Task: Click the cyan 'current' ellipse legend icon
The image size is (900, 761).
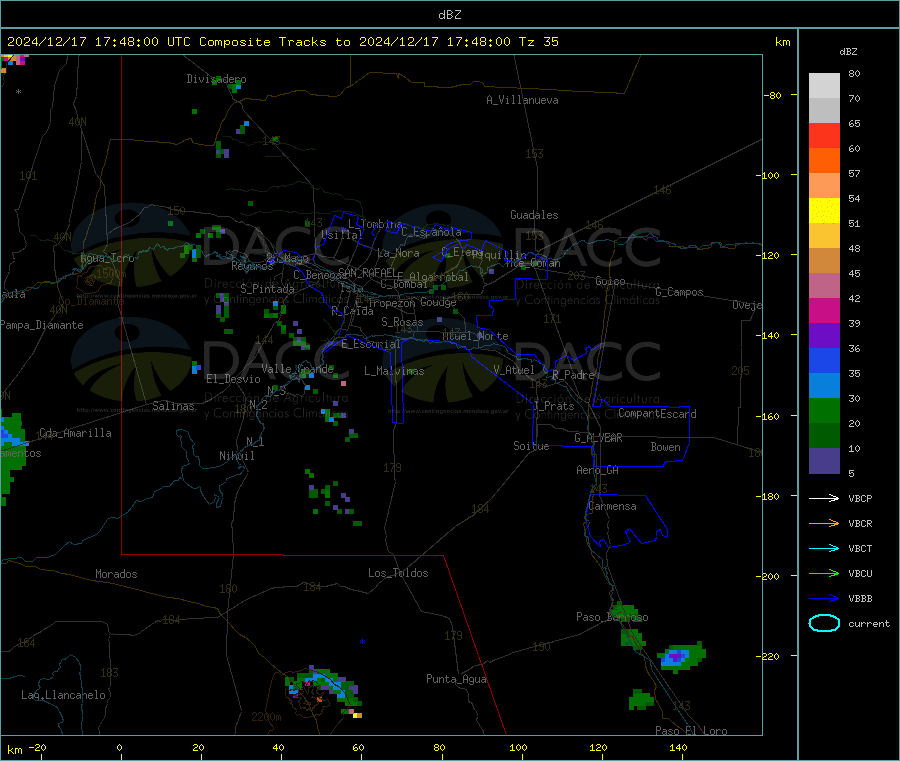Action: 824,623
